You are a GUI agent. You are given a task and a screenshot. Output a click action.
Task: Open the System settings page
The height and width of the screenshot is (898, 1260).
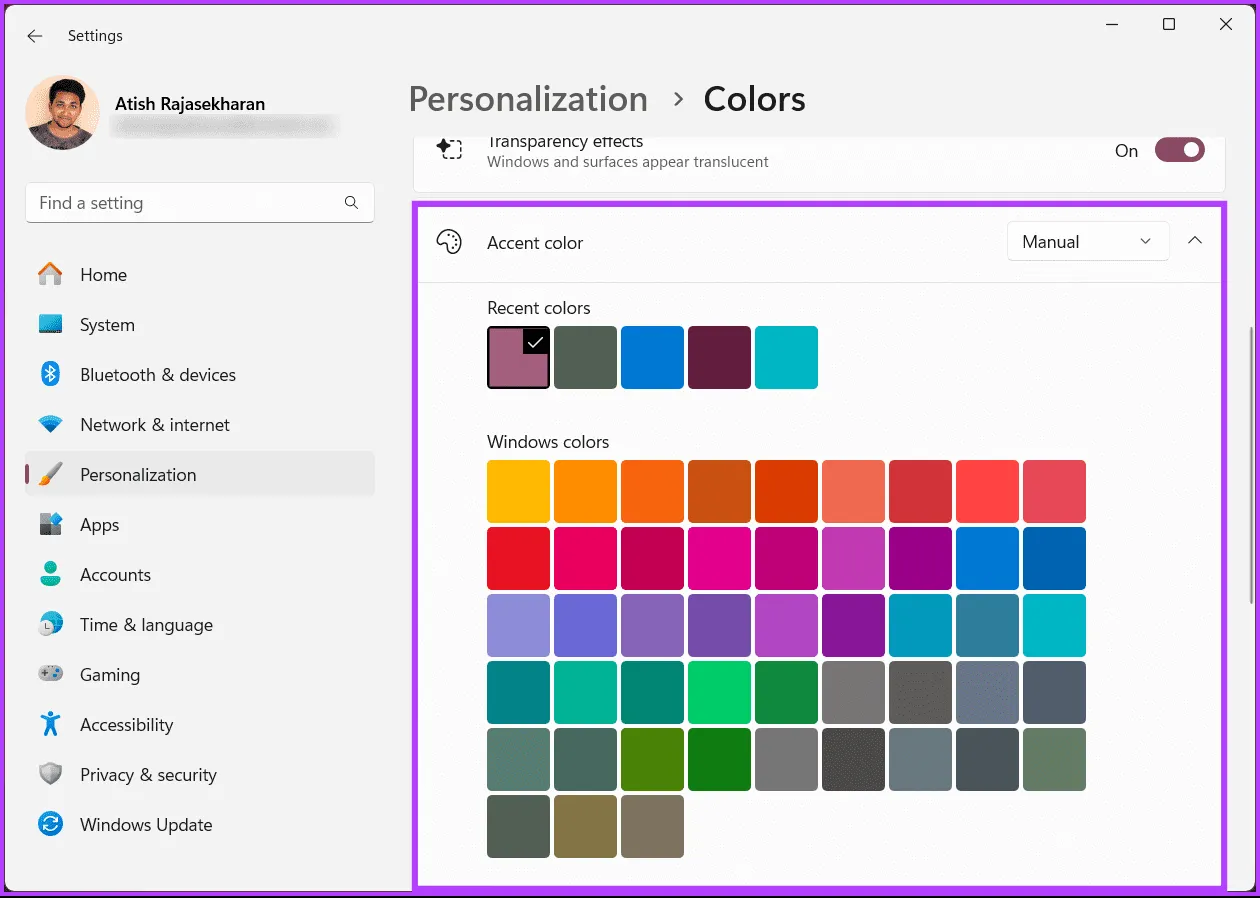coord(107,325)
